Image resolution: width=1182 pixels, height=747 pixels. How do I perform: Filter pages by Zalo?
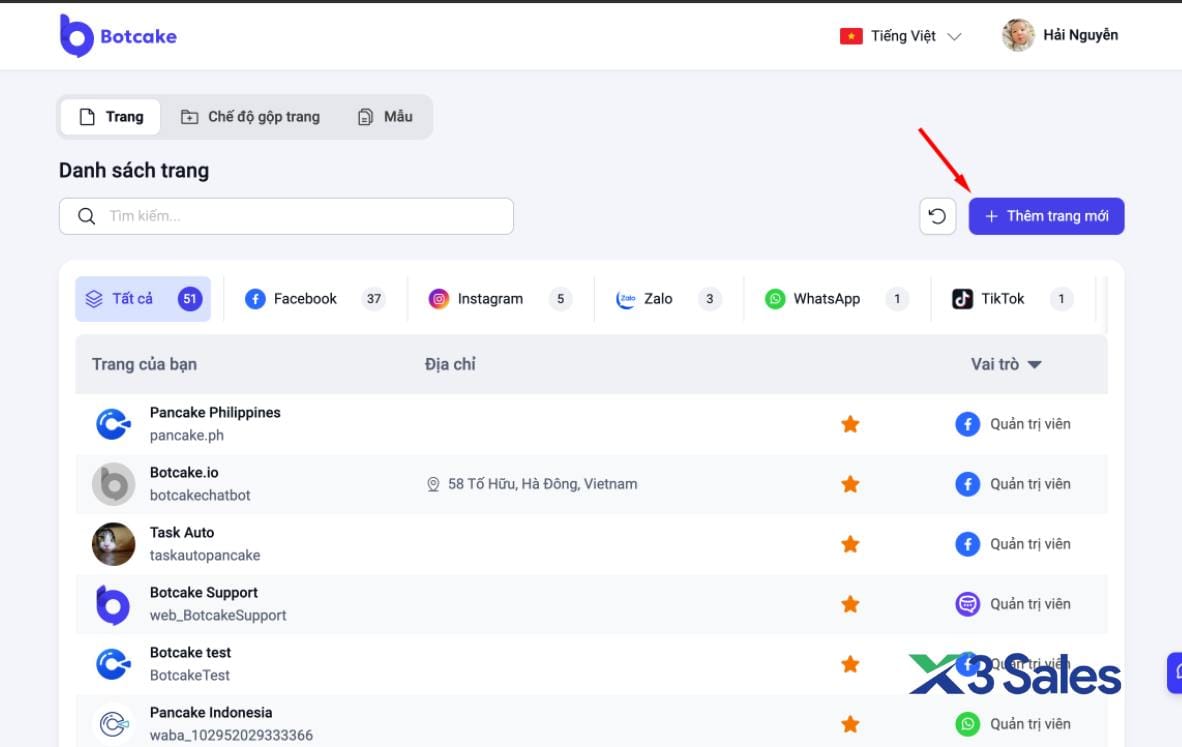669,298
